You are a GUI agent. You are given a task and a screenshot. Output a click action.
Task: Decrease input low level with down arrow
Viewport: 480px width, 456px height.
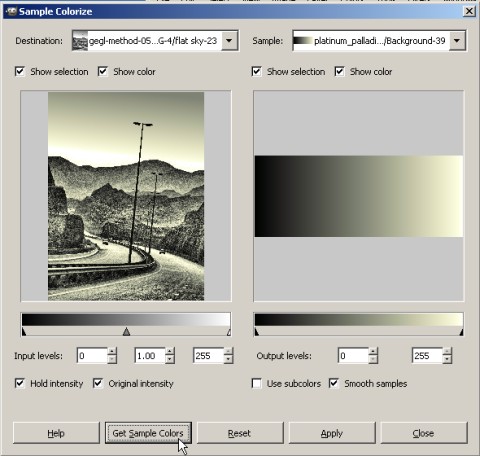(112, 359)
